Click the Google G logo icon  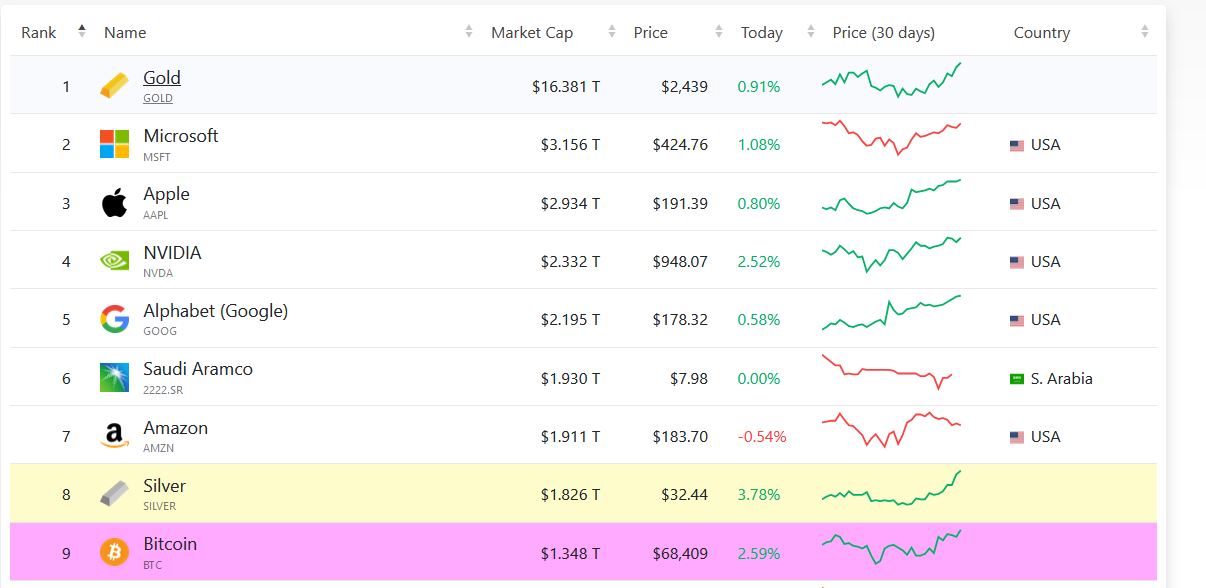pos(114,320)
